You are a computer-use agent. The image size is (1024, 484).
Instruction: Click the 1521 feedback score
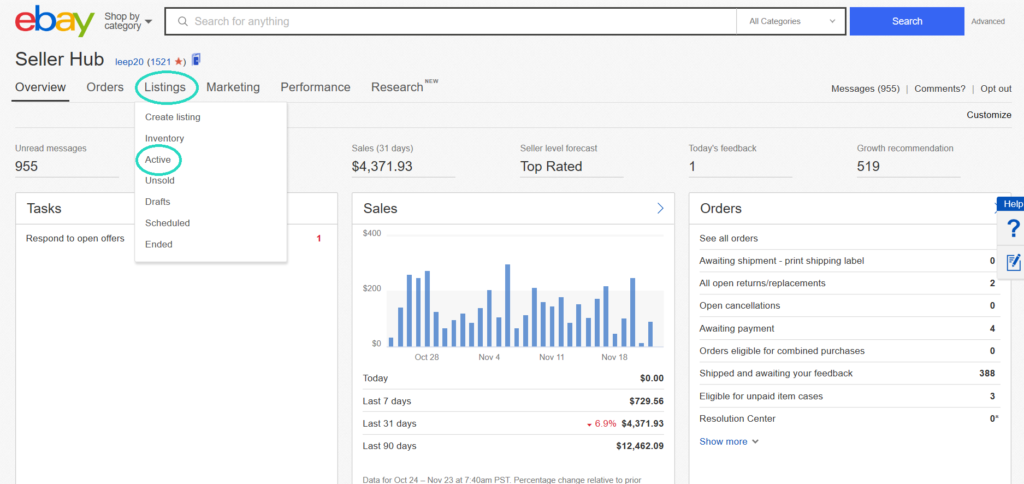[x=162, y=61]
